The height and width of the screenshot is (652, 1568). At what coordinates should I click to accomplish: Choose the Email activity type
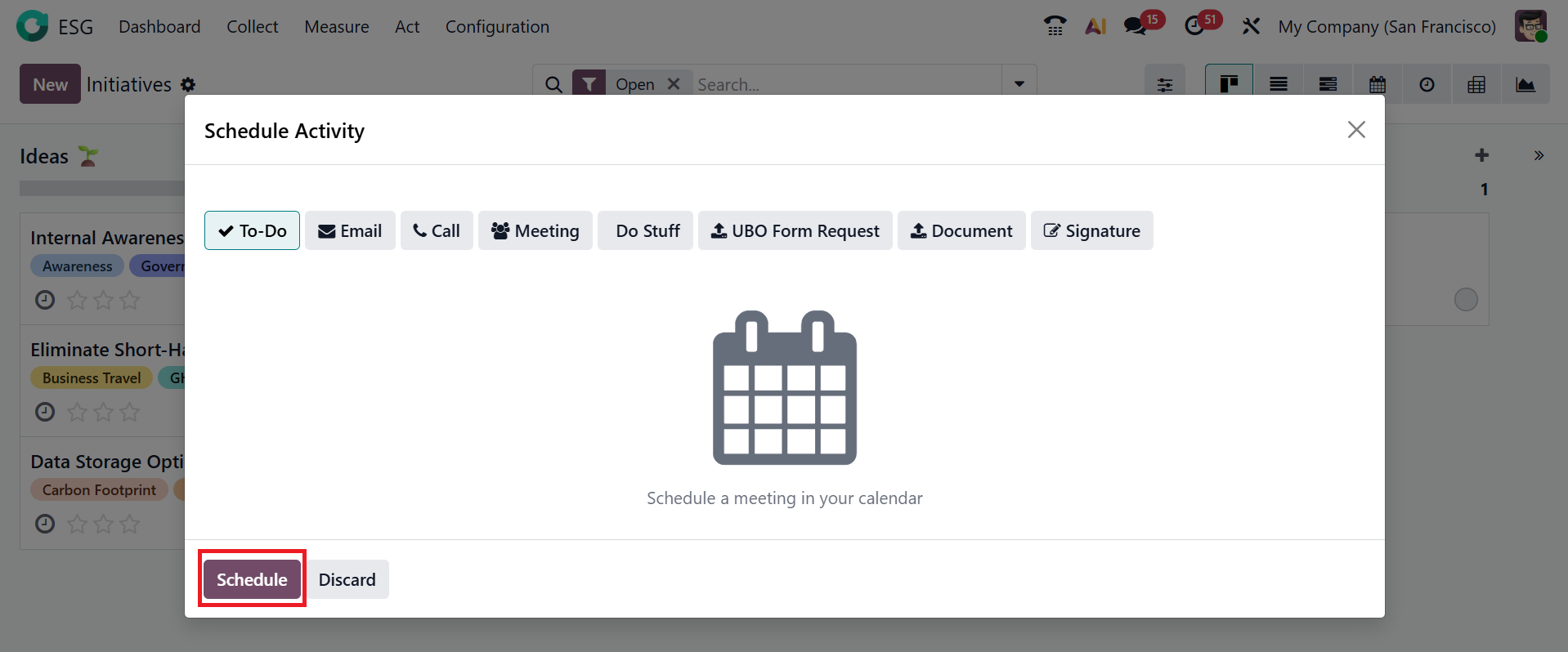pyautogui.click(x=350, y=230)
